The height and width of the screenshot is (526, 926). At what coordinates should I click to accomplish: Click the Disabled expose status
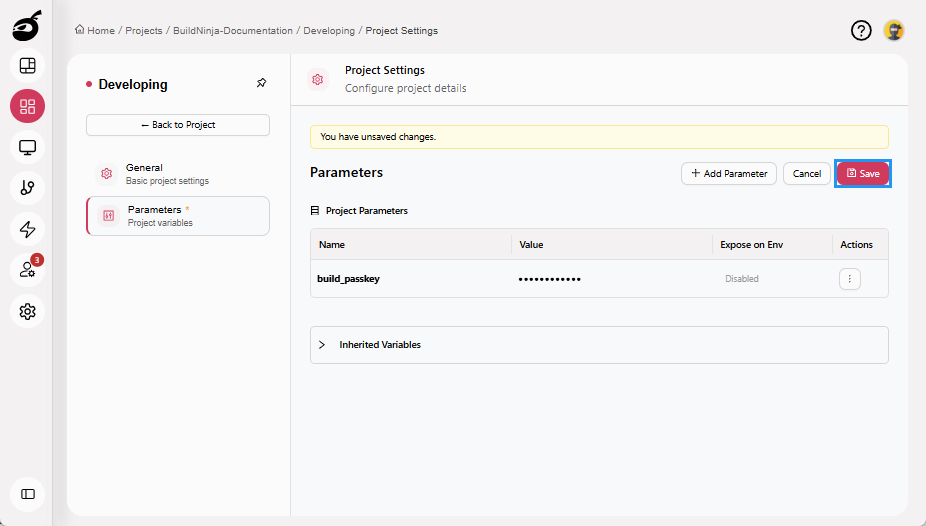[x=742, y=279]
